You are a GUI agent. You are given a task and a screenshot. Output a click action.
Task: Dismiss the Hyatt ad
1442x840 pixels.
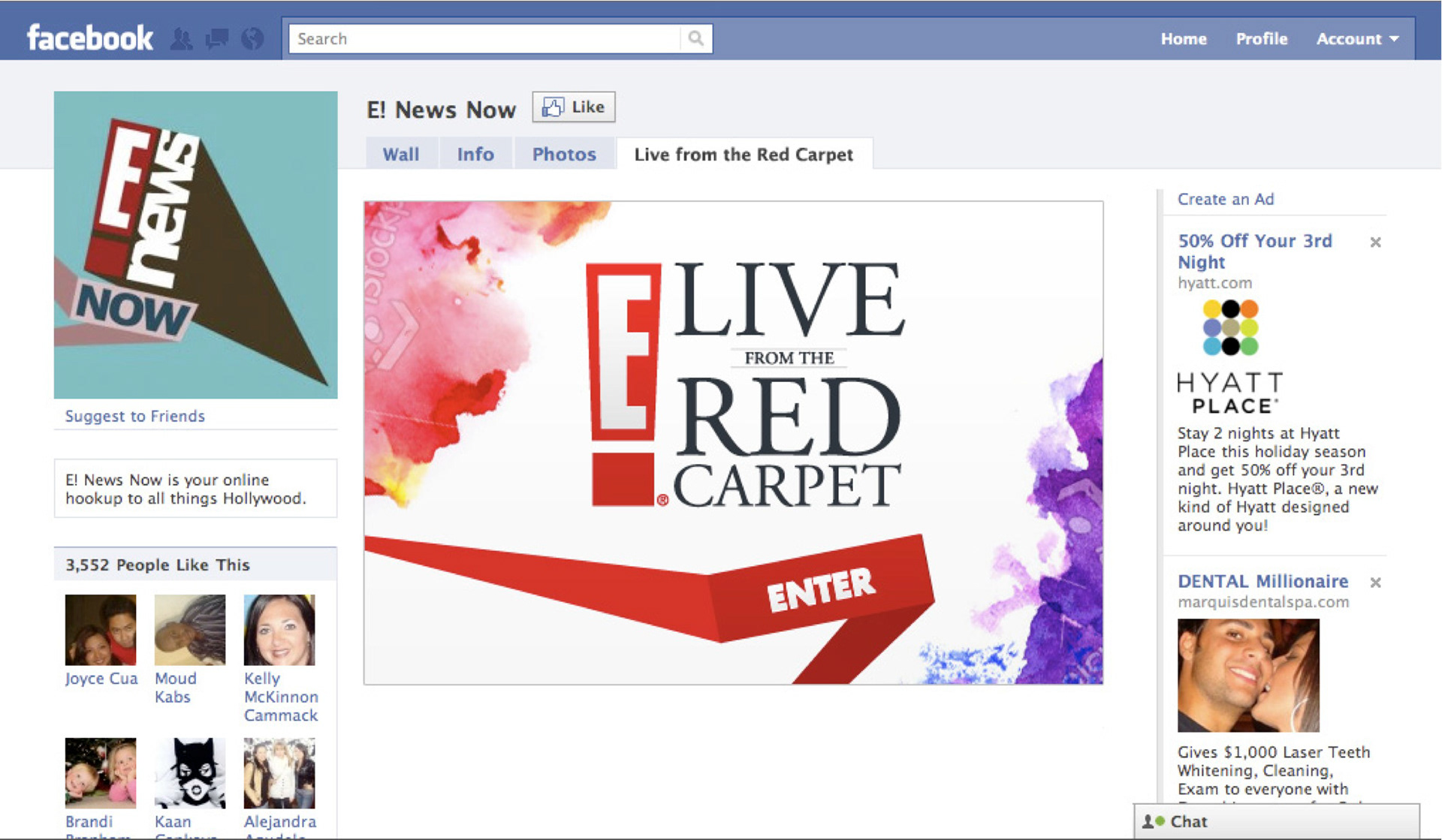point(1375,242)
